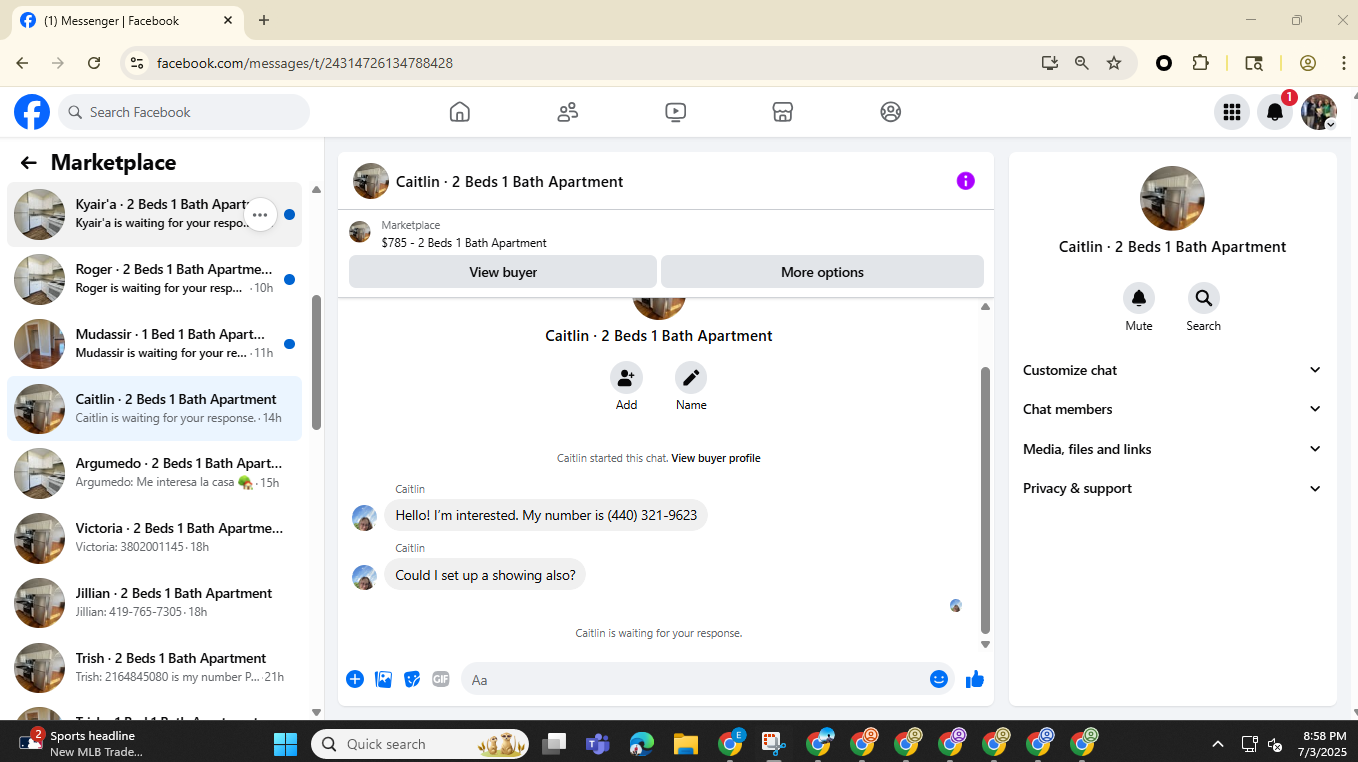Open a new browser tab
Image resolution: width=1358 pixels, height=762 pixels.
point(264,20)
